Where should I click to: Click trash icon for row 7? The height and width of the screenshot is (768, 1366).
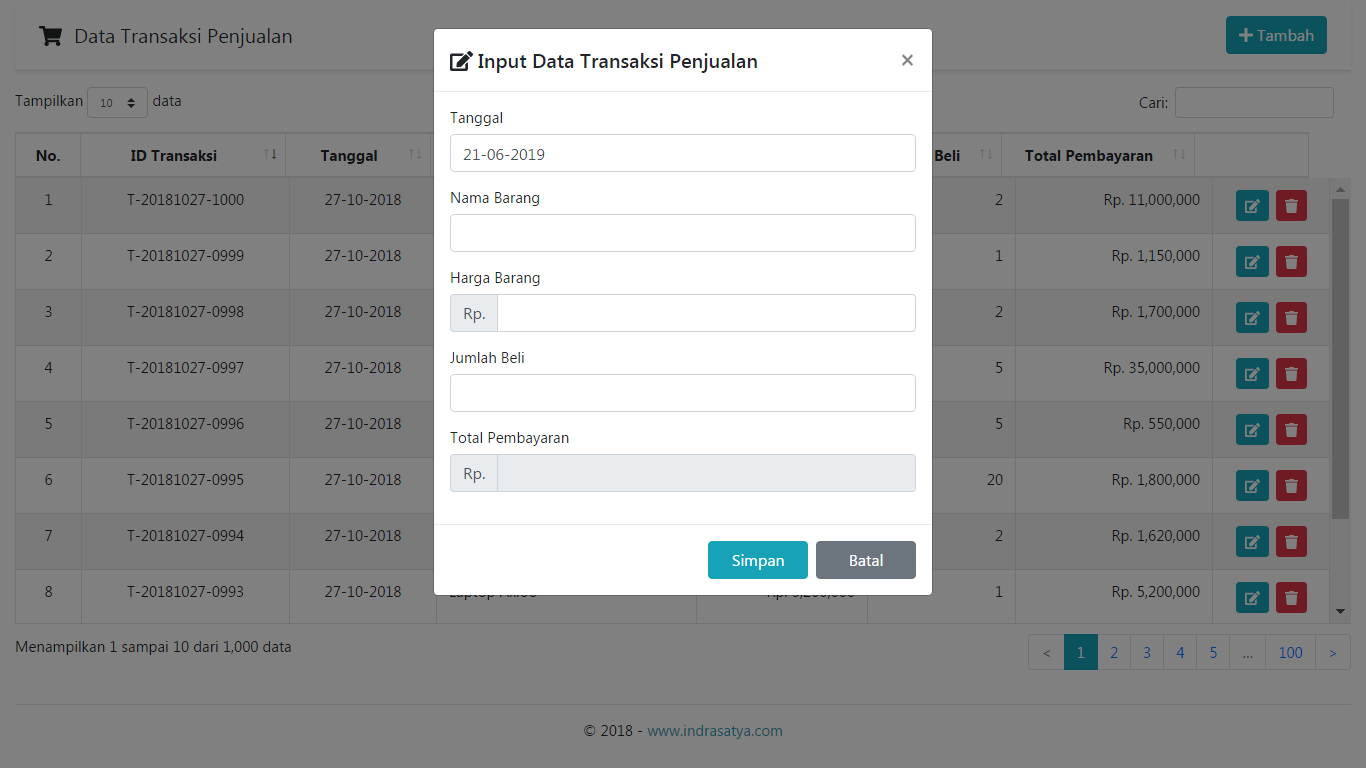pyautogui.click(x=1291, y=542)
